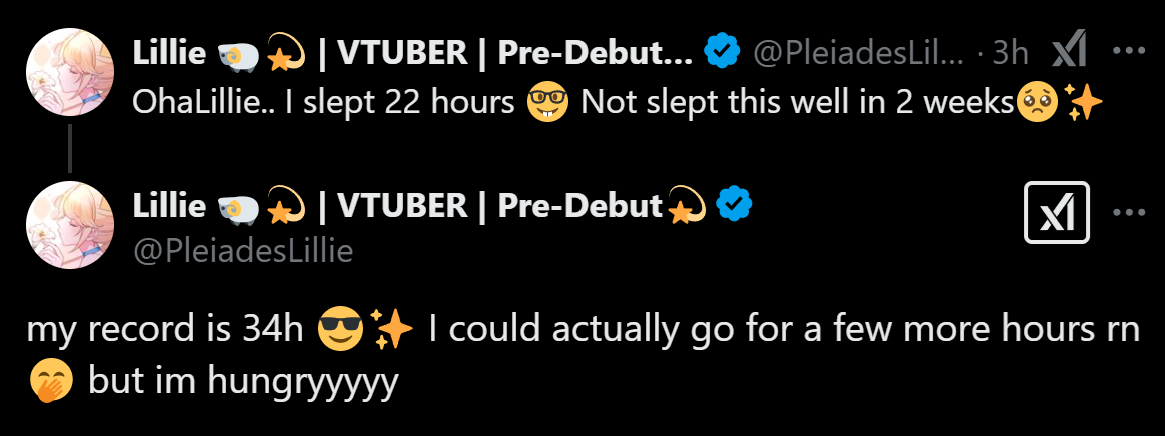The height and width of the screenshot is (436, 1165).
Task: Click the Grok icon on the first tweet
Action: (1070, 52)
